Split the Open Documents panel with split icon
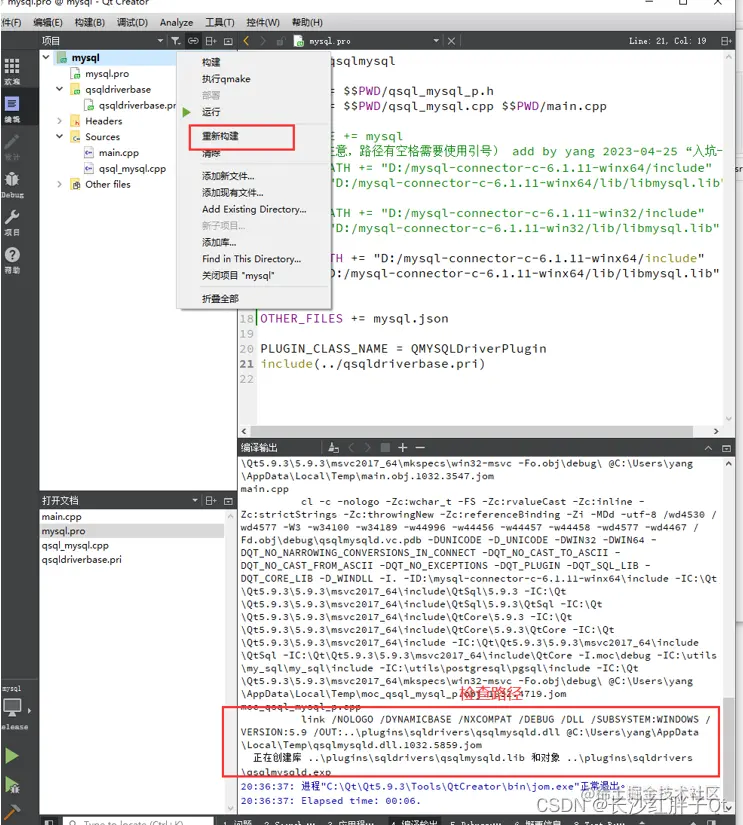Screen dimensions: 743x825 [x=211, y=501]
